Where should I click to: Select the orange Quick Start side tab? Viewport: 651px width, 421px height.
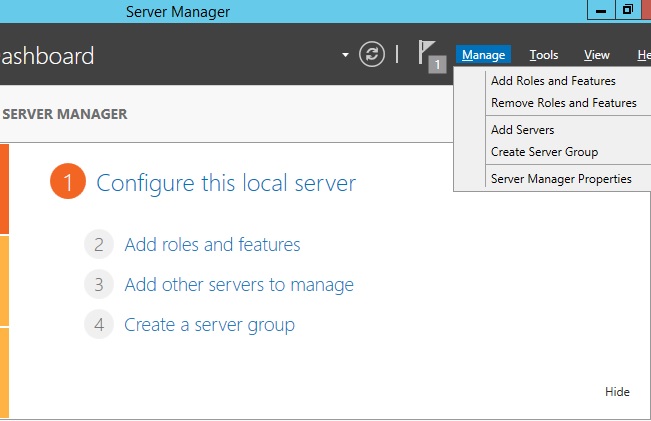click(x=4, y=189)
